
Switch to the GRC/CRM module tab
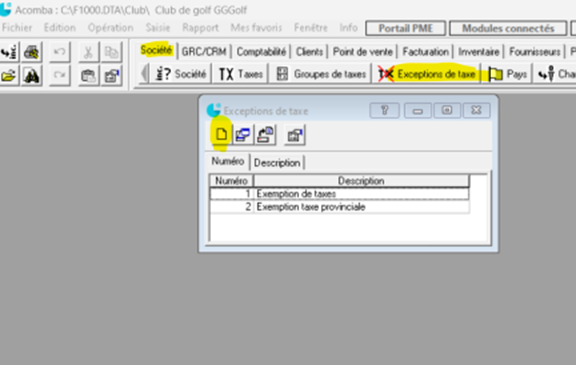tap(204, 52)
